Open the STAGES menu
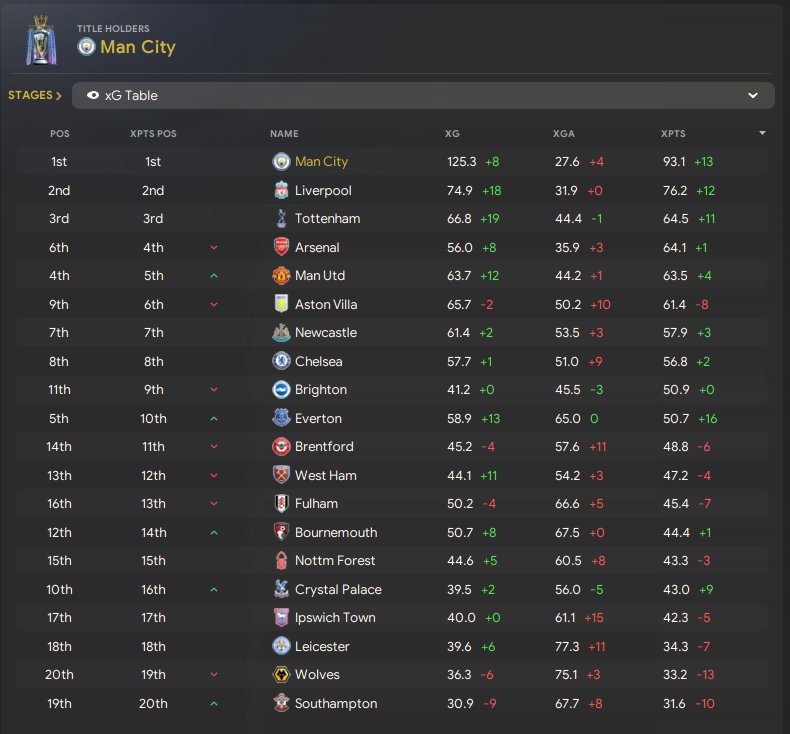 point(35,95)
